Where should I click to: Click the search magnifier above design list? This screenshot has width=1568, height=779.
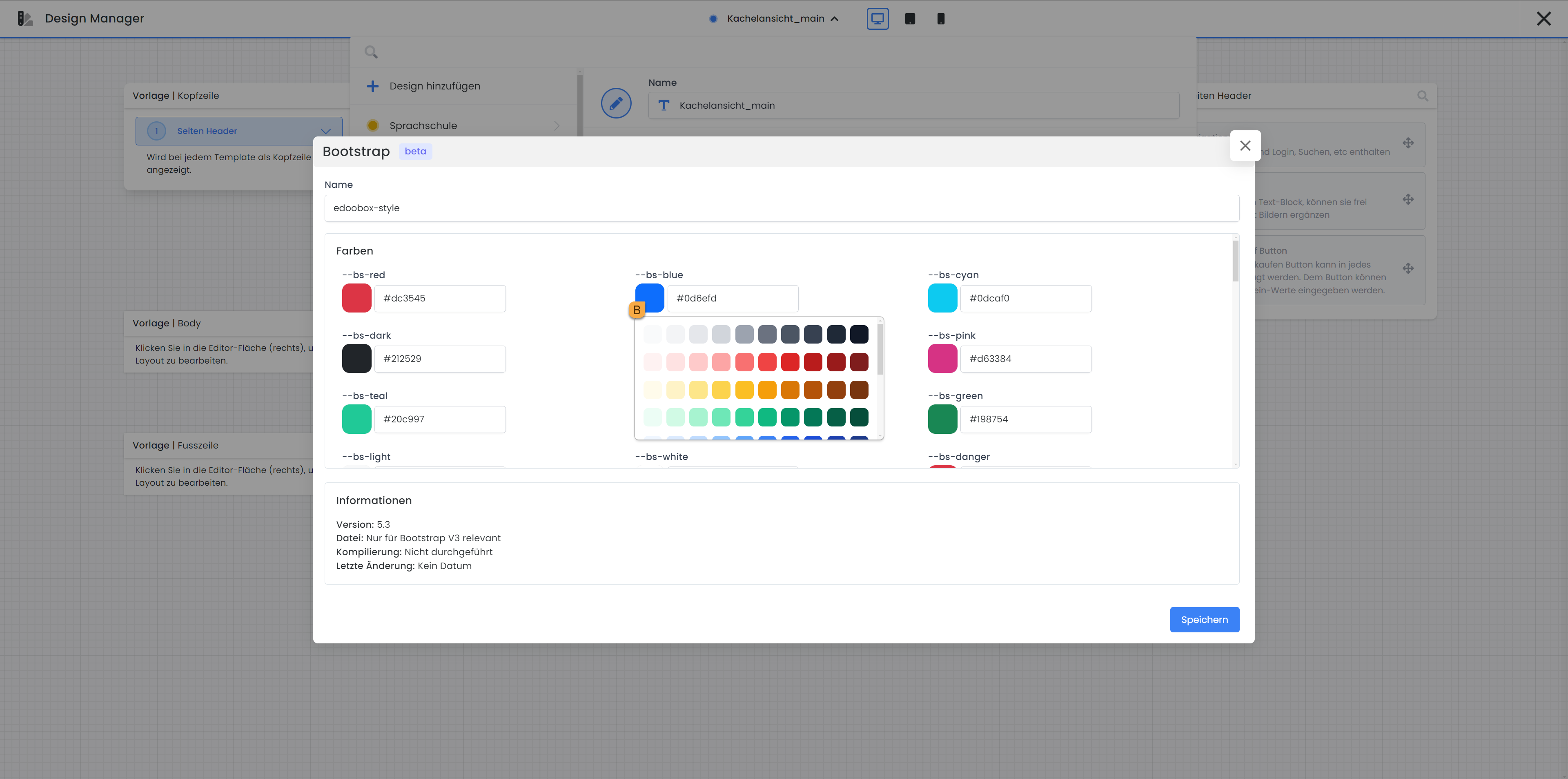(371, 52)
